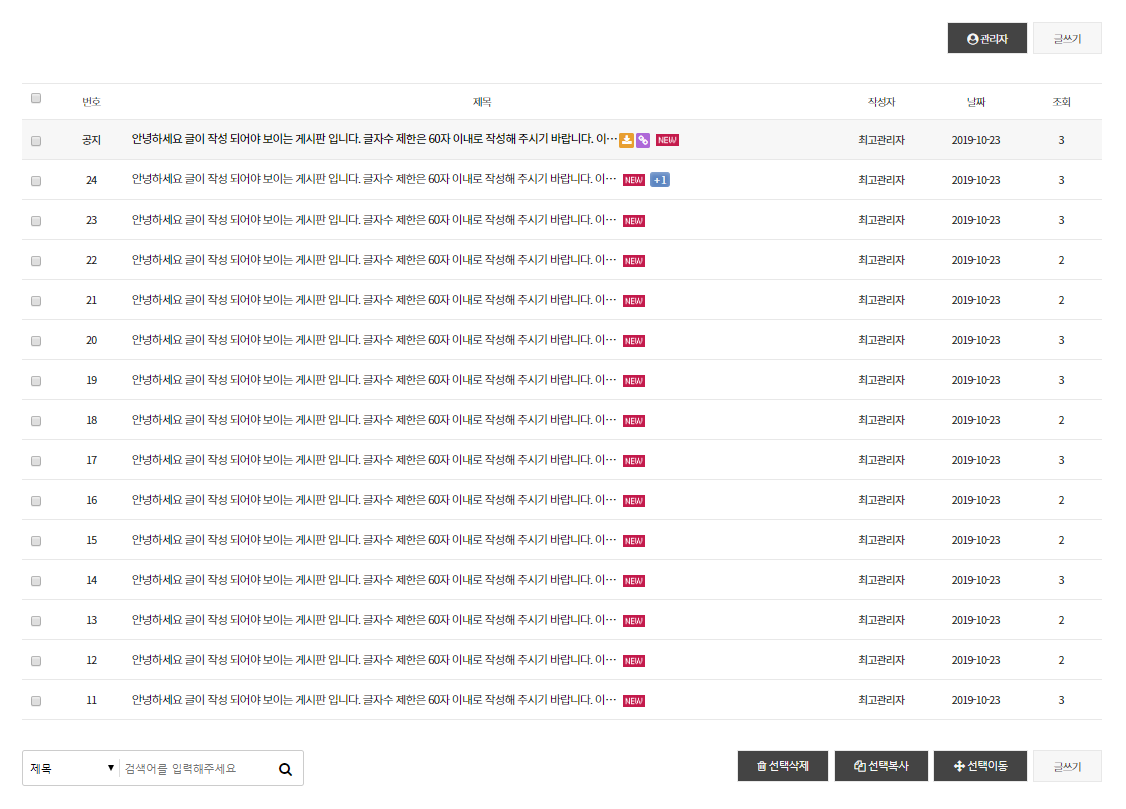Select the checkbox for the 공지 notice row
Viewport: 1126px width, 809px height.
tap(36, 141)
